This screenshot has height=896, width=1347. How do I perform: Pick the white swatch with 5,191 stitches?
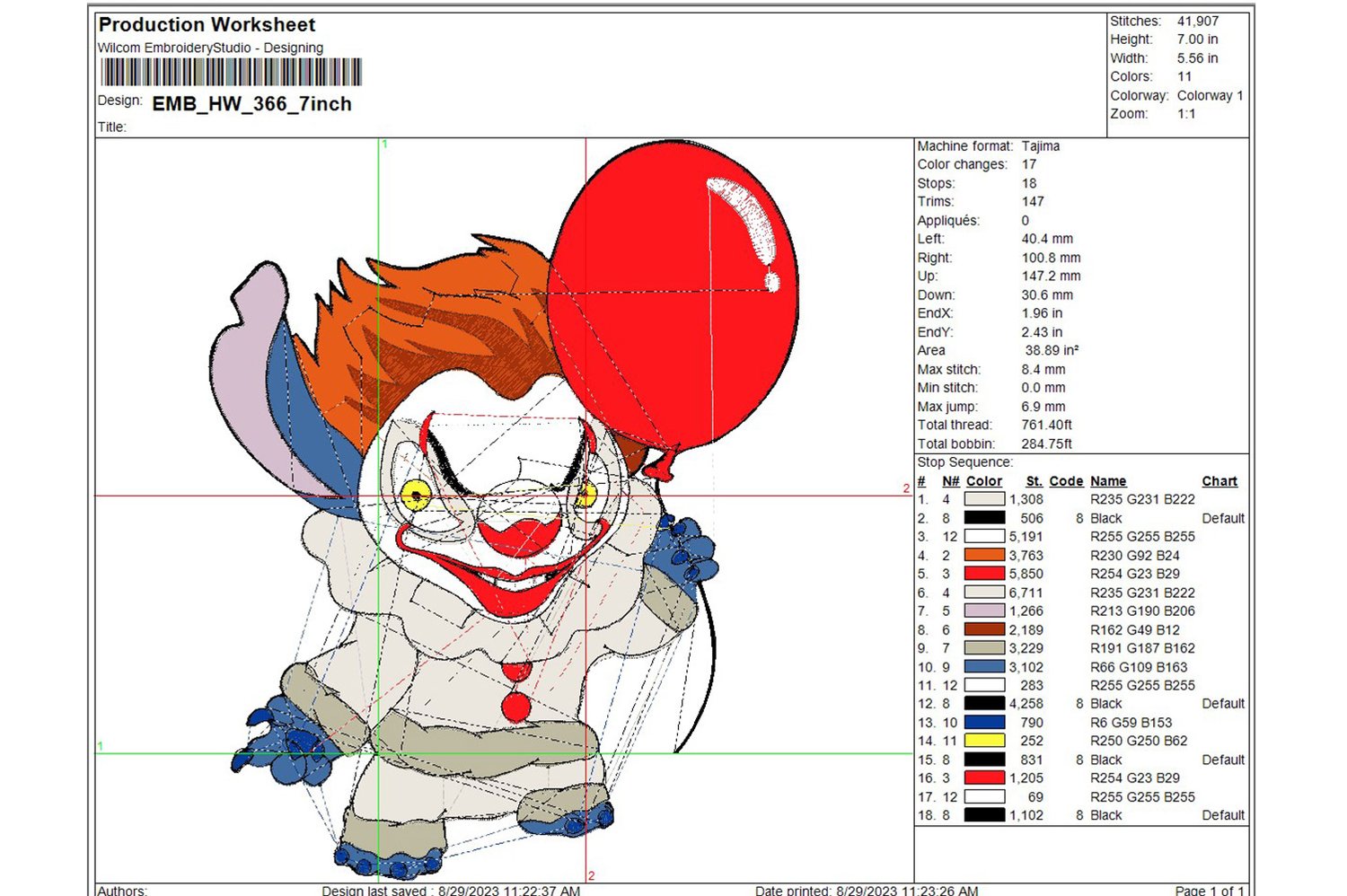(x=984, y=536)
